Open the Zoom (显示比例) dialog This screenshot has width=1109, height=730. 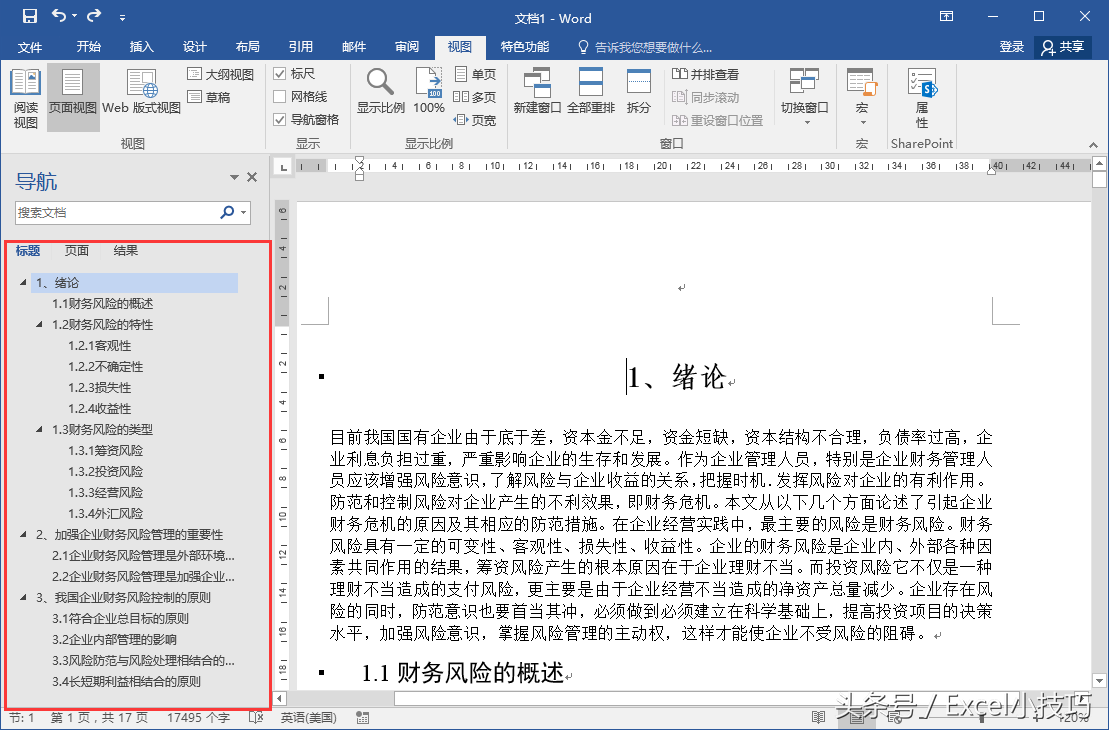[380, 90]
